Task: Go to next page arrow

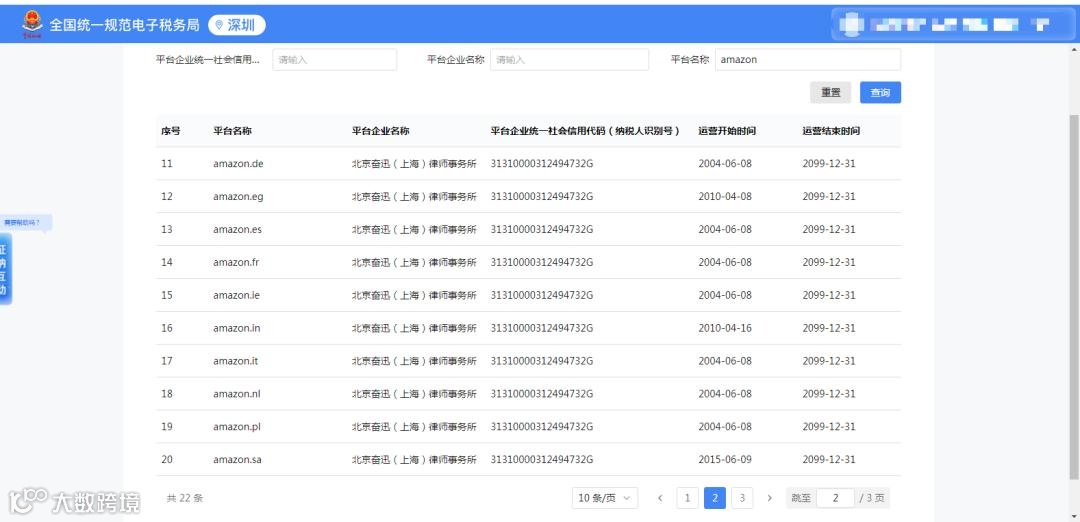Action: point(769,498)
